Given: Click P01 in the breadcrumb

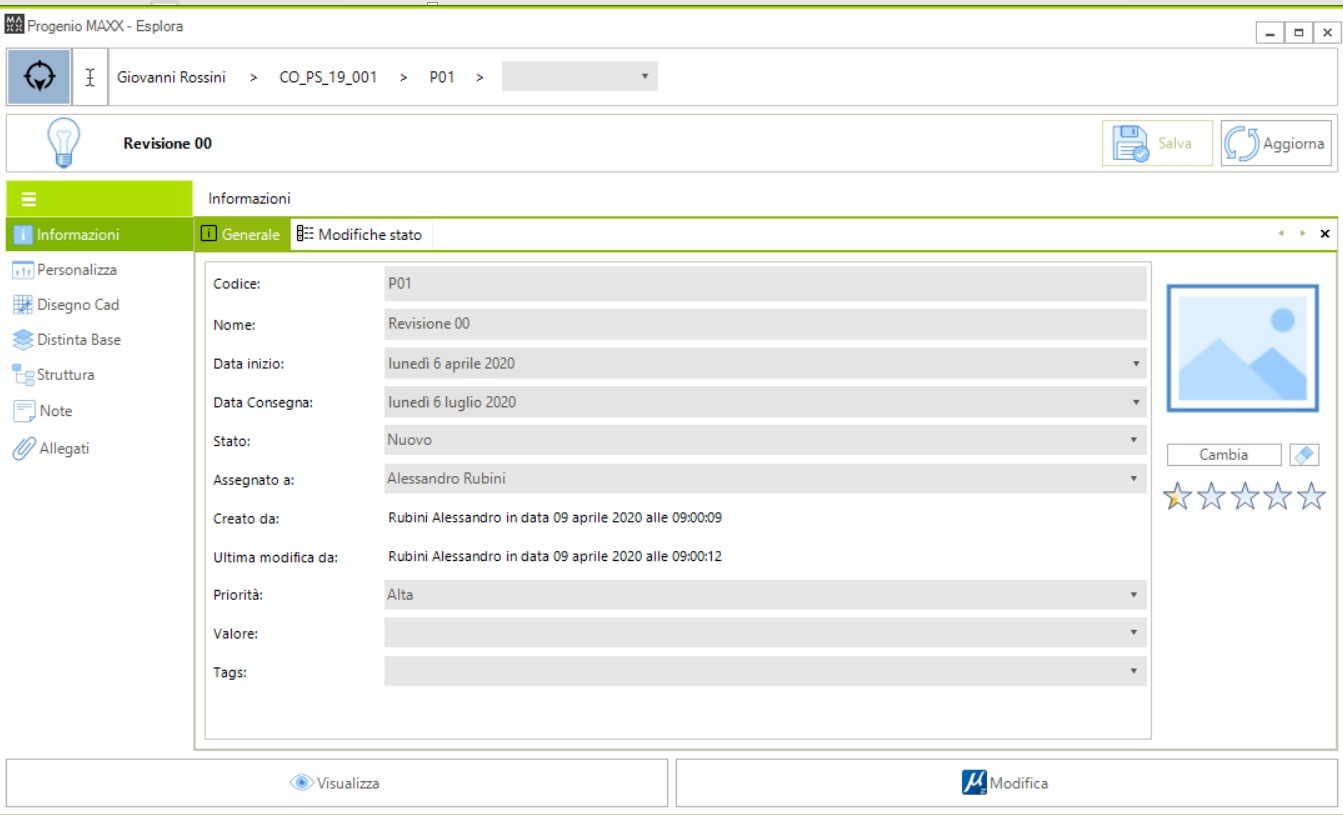Looking at the screenshot, I should 442,77.
